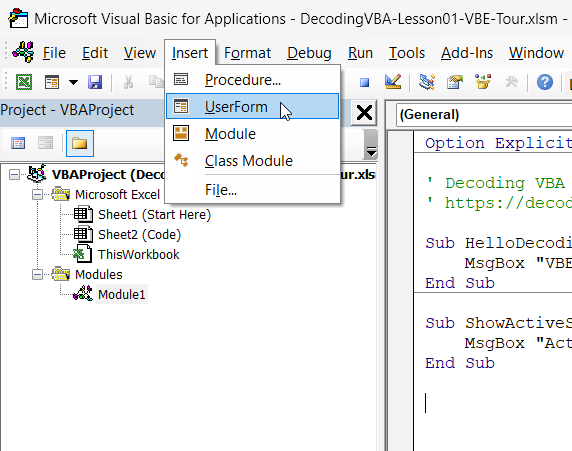Click the Help question mark icon

pyautogui.click(x=545, y=82)
